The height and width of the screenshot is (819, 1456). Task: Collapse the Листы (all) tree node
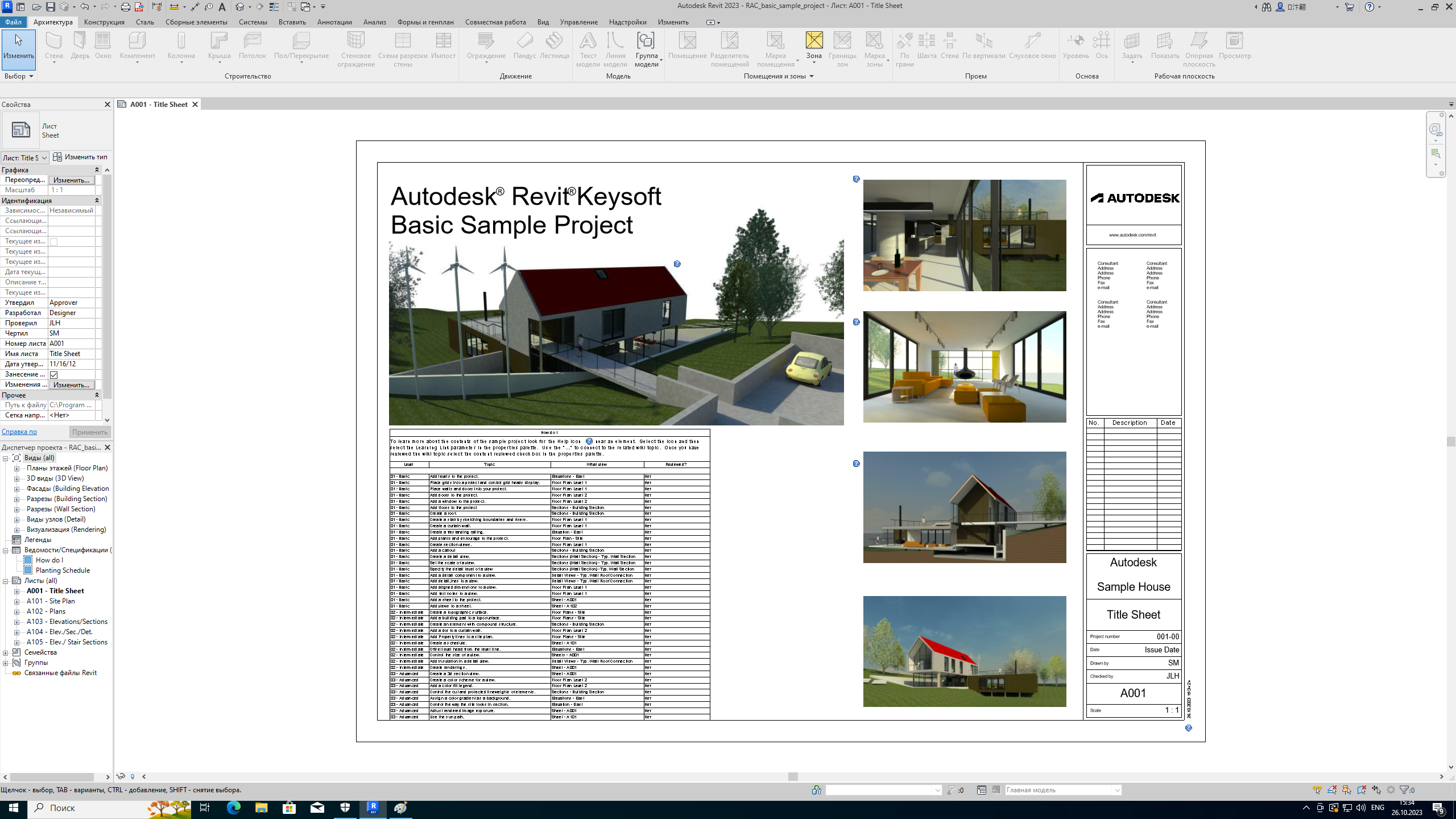[x=5, y=581]
